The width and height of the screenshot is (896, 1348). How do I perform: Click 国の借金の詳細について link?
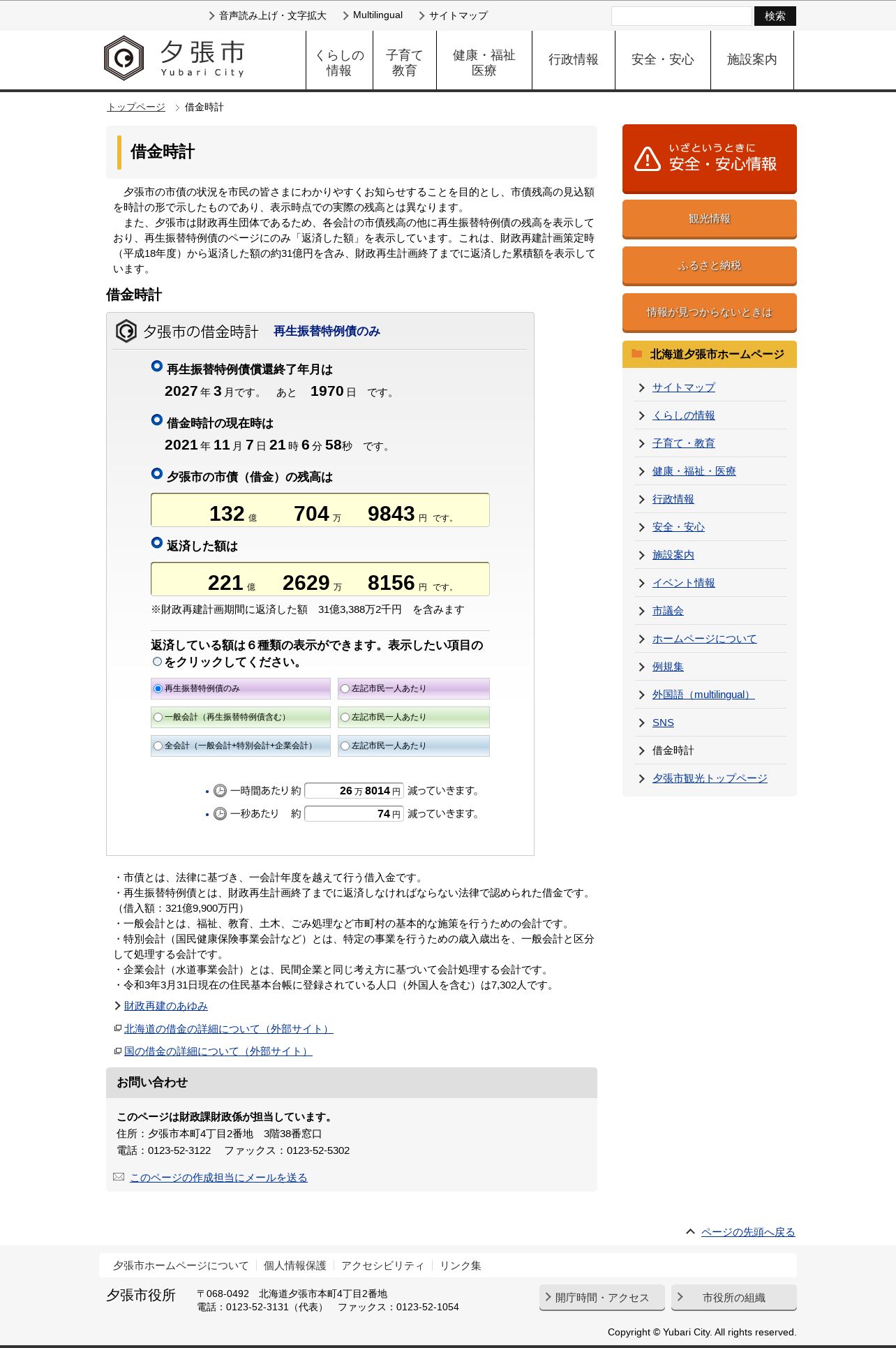coord(218,1051)
